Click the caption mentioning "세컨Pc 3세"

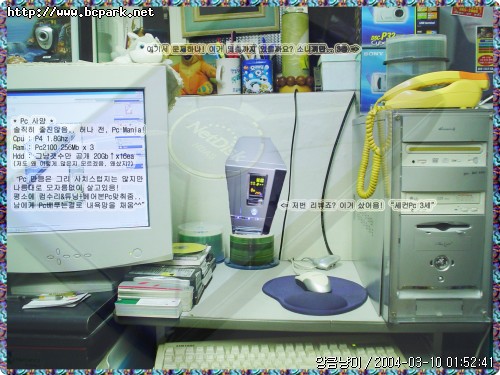[358, 206]
